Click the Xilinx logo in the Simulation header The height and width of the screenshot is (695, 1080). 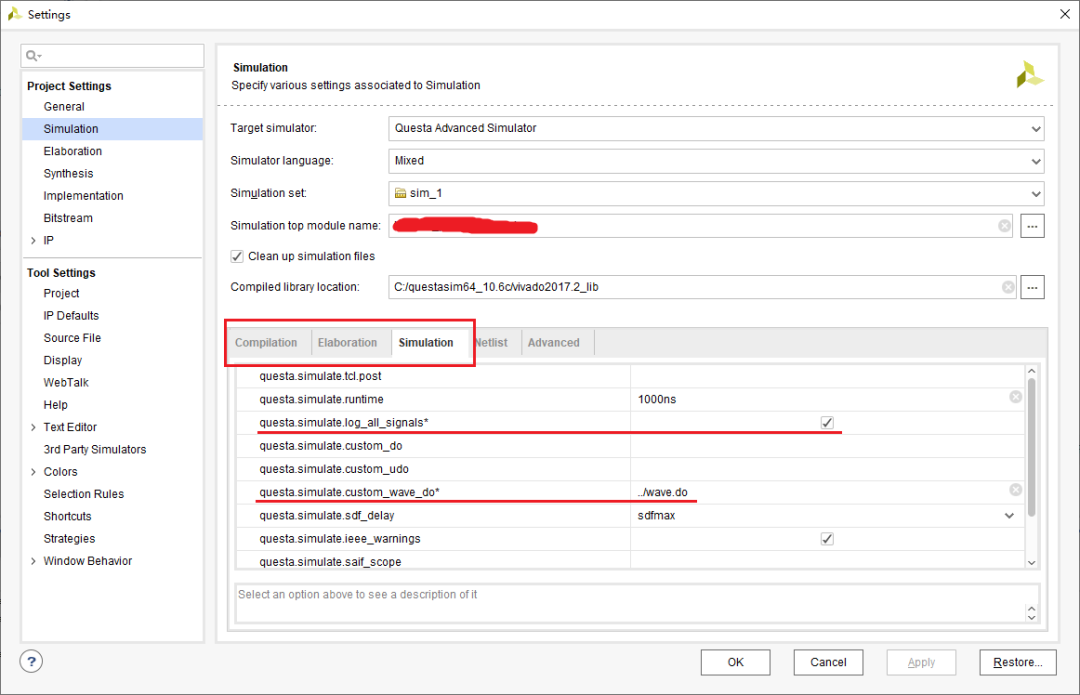coord(1029,73)
